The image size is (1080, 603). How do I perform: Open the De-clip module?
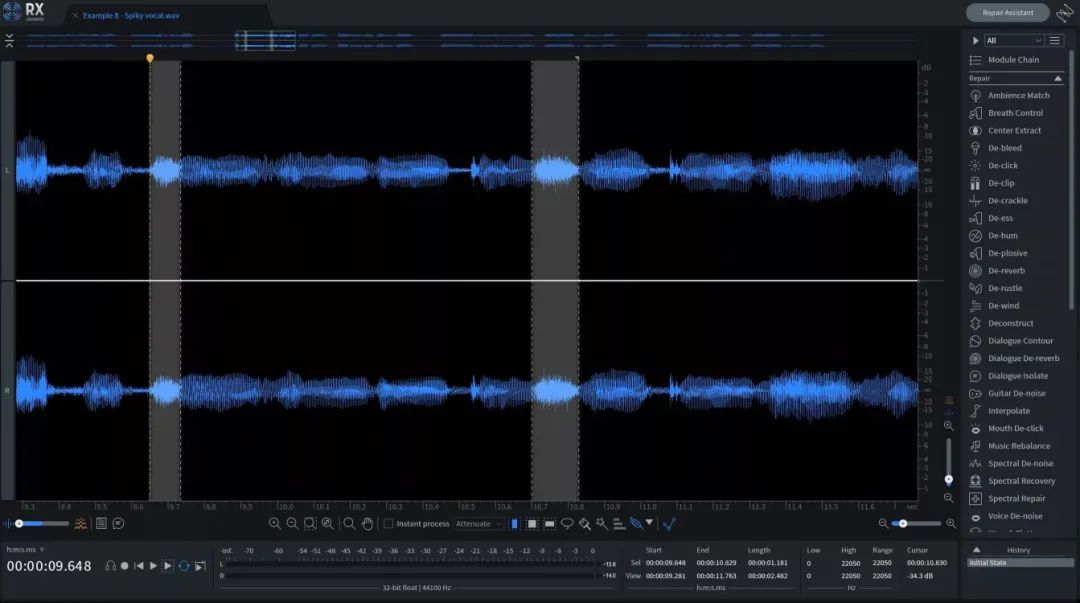click(x=992, y=183)
